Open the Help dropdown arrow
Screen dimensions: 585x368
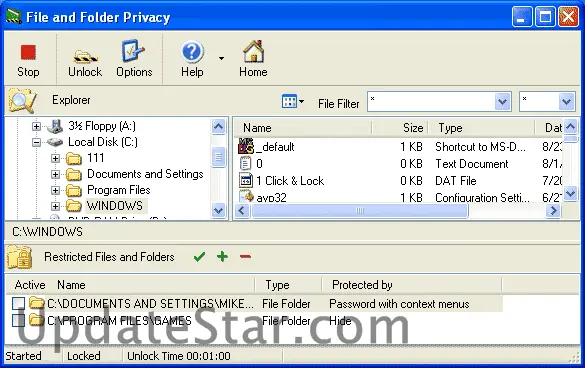[x=221, y=59]
